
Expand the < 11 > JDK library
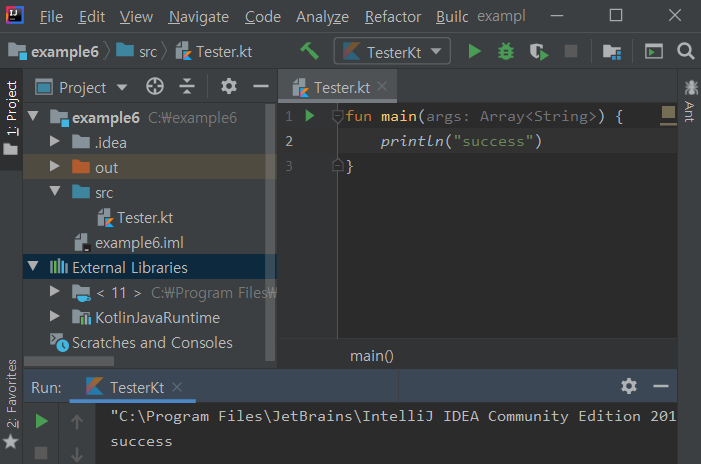point(55,291)
